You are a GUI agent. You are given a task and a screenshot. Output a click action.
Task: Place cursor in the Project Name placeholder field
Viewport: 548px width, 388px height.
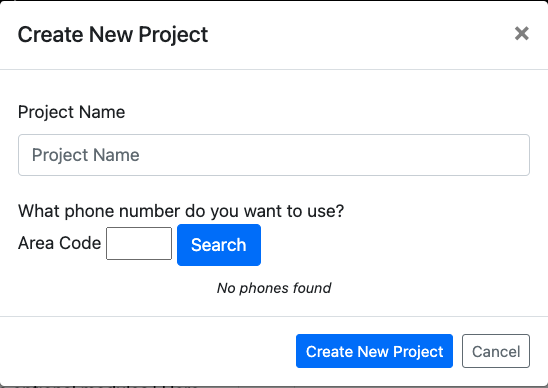point(274,155)
